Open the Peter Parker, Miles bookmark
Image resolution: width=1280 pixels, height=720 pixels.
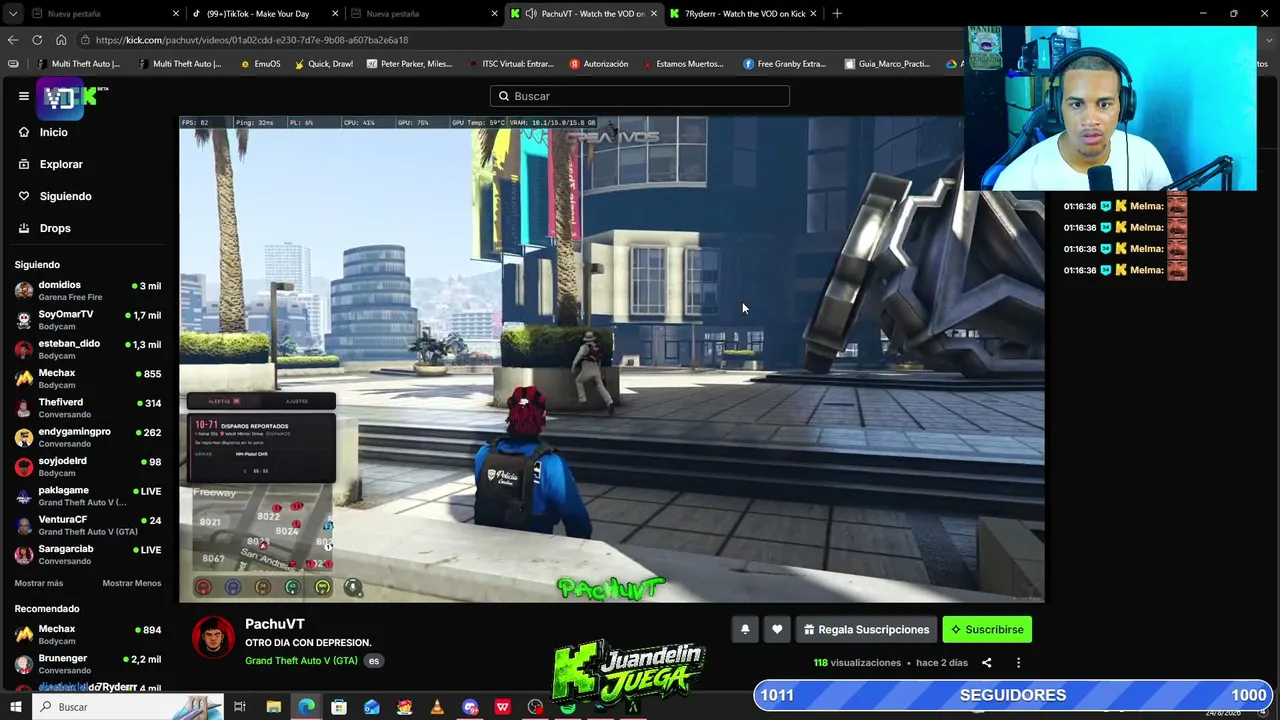click(409, 64)
